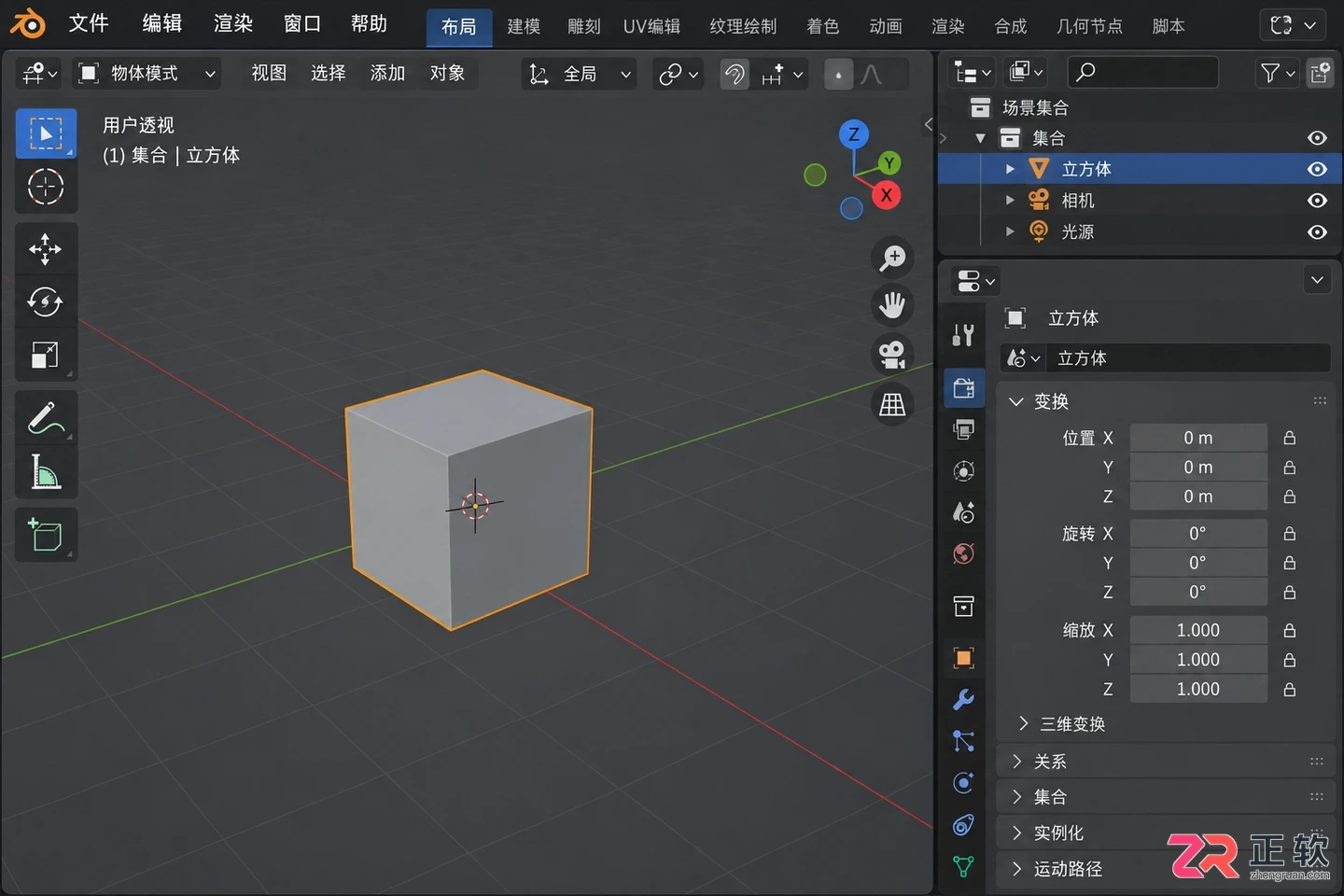Choose the Measure tool
This screenshot has width=1344, height=896.
click(45, 471)
